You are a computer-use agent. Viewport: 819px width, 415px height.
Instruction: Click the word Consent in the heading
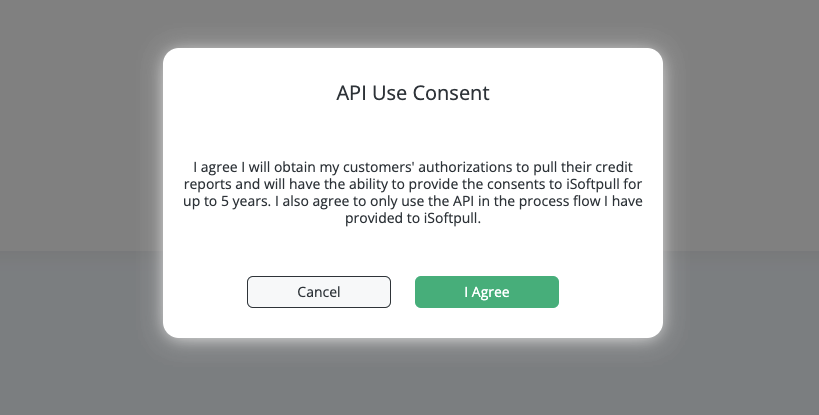click(451, 93)
